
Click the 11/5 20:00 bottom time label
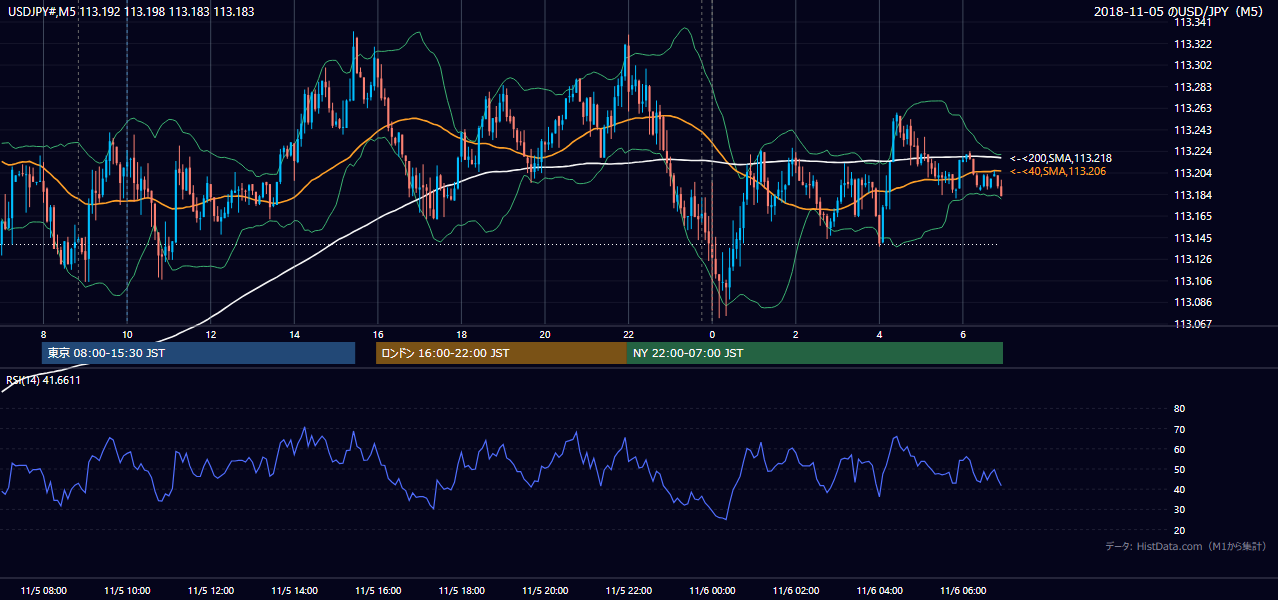tap(545, 591)
